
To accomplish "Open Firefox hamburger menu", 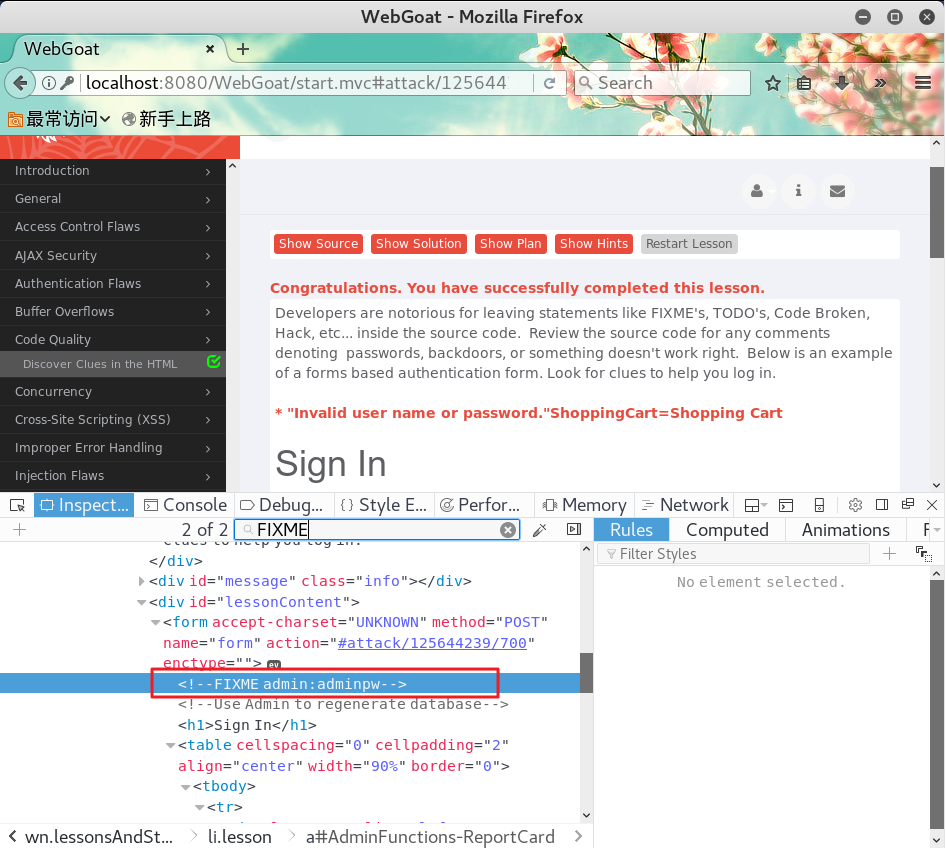I will (923, 83).
